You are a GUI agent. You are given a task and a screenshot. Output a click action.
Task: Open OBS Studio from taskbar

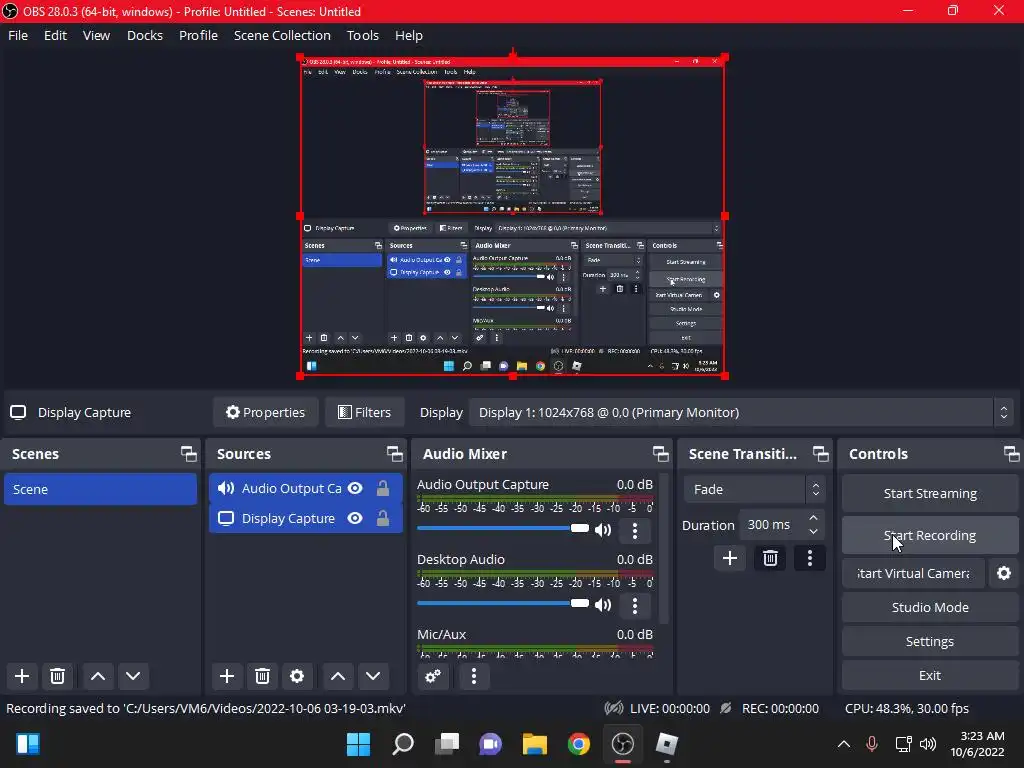[x=622, y=744]
